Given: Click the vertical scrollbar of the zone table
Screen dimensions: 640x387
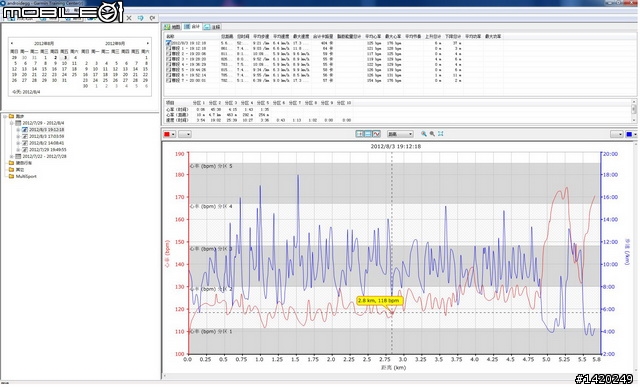Looking at the screenshot, I should pyautogui.click(x=634, y=110).
